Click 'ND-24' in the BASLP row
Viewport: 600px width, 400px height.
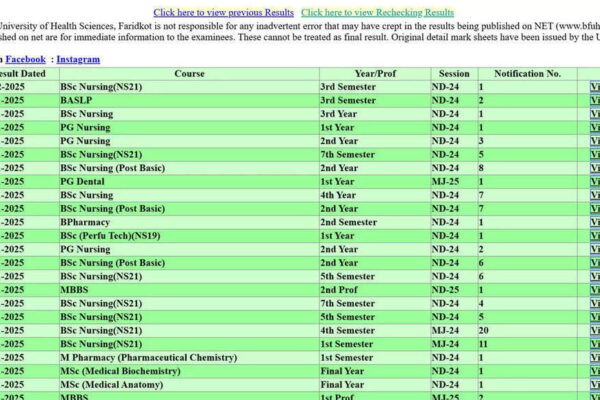[454, 100]
